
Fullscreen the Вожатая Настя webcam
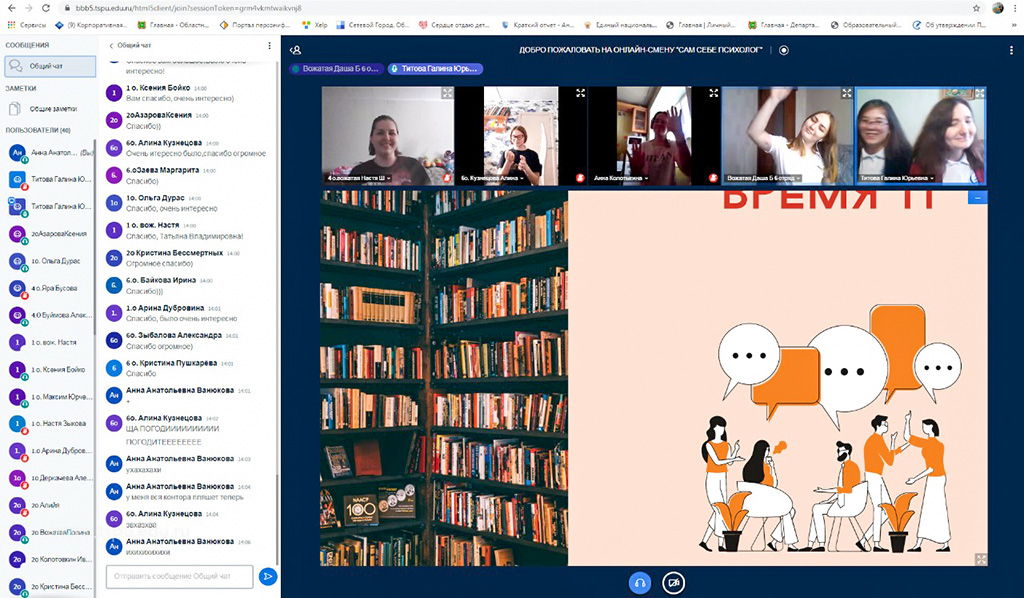tap(447, 93)
